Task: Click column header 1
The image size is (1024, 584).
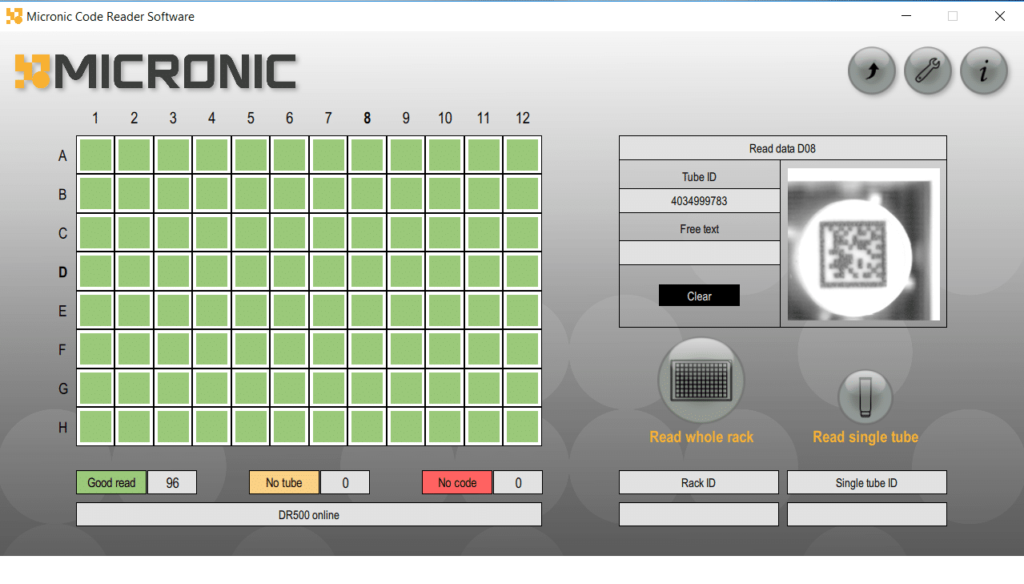Action: (95, 118)
